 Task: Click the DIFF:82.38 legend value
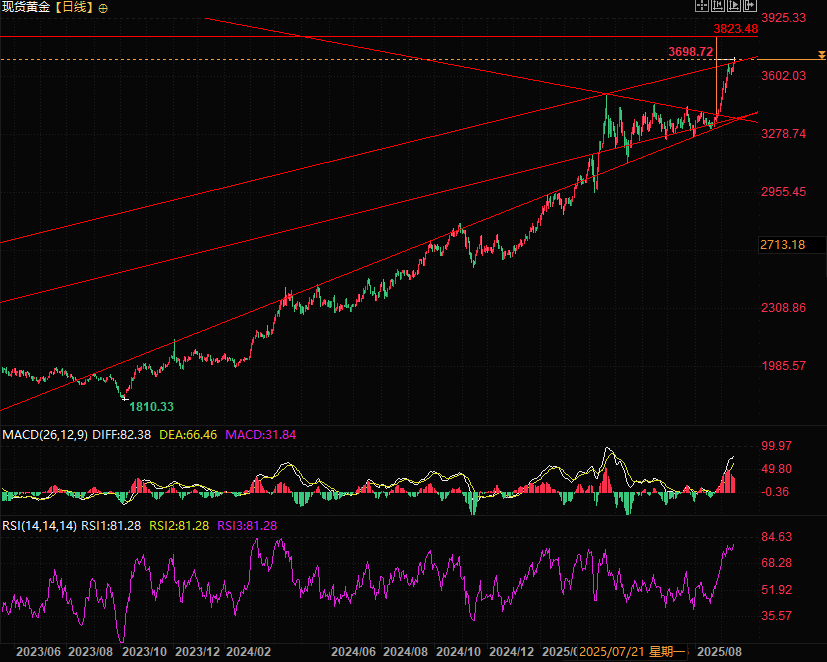(119, 435)
